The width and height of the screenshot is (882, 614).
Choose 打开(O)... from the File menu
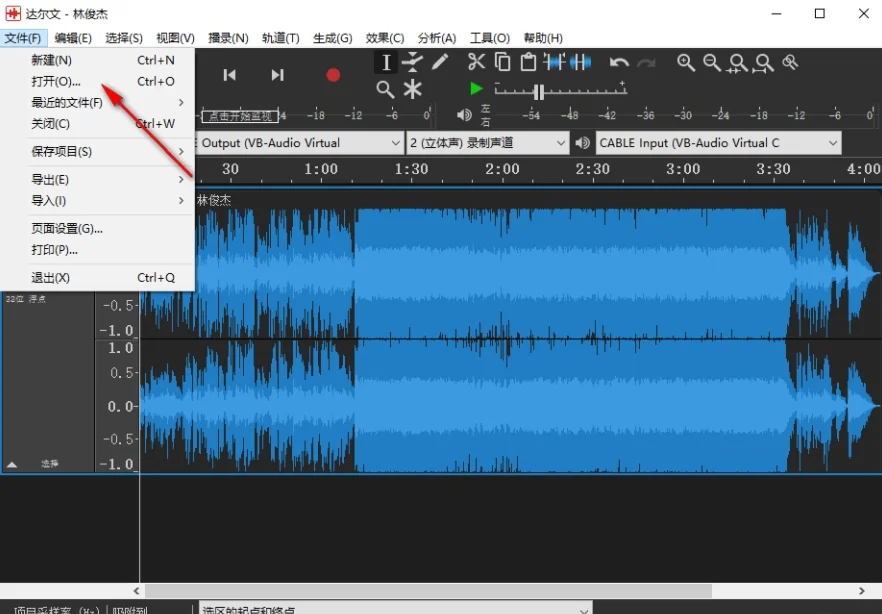(x=98, y=82)
